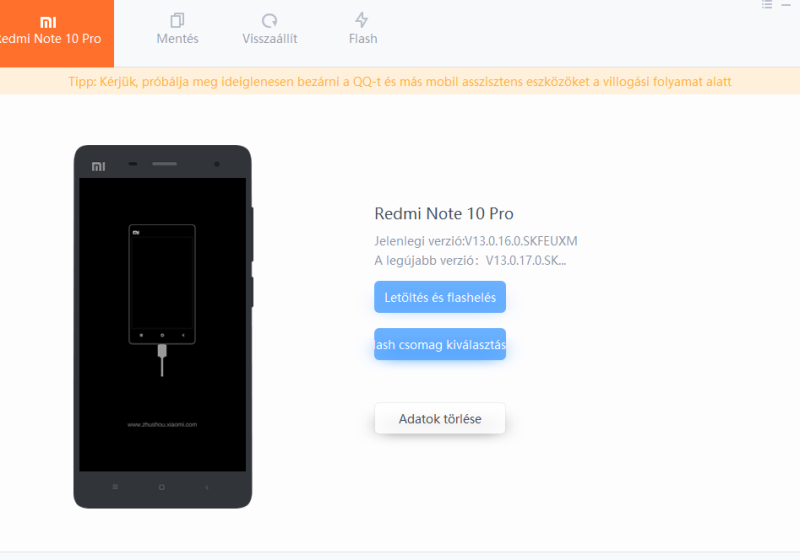This screenshot has width=800, height=560.
Task: Click the Redmi Note 10 Pro heading
Action: pos(444,213)
